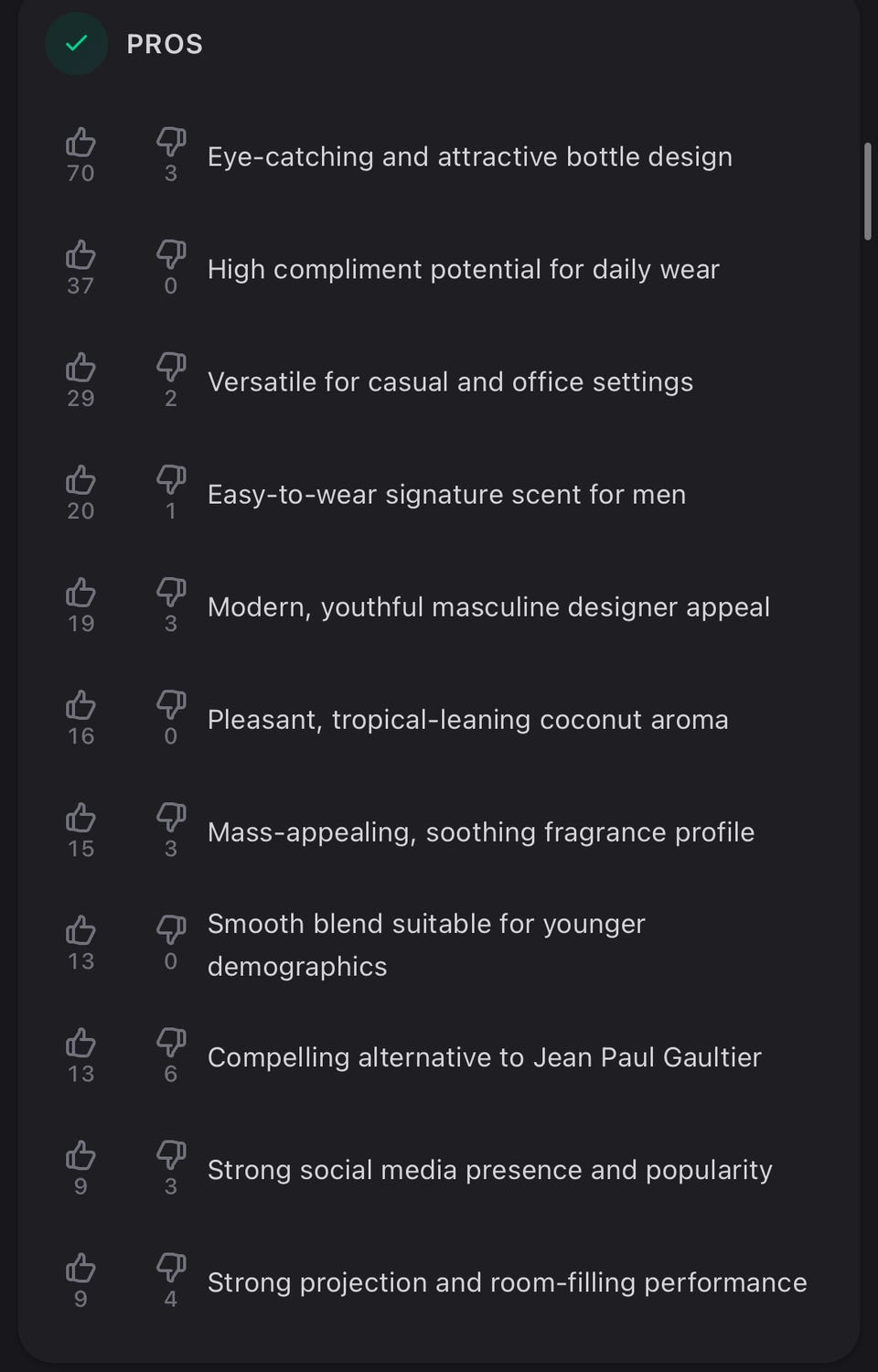Downvote 'Smooth blend suitable for younger demographics'
The width and height of the screenshot is (878, 1372).
pyautogui.click(x=171, y=929)
